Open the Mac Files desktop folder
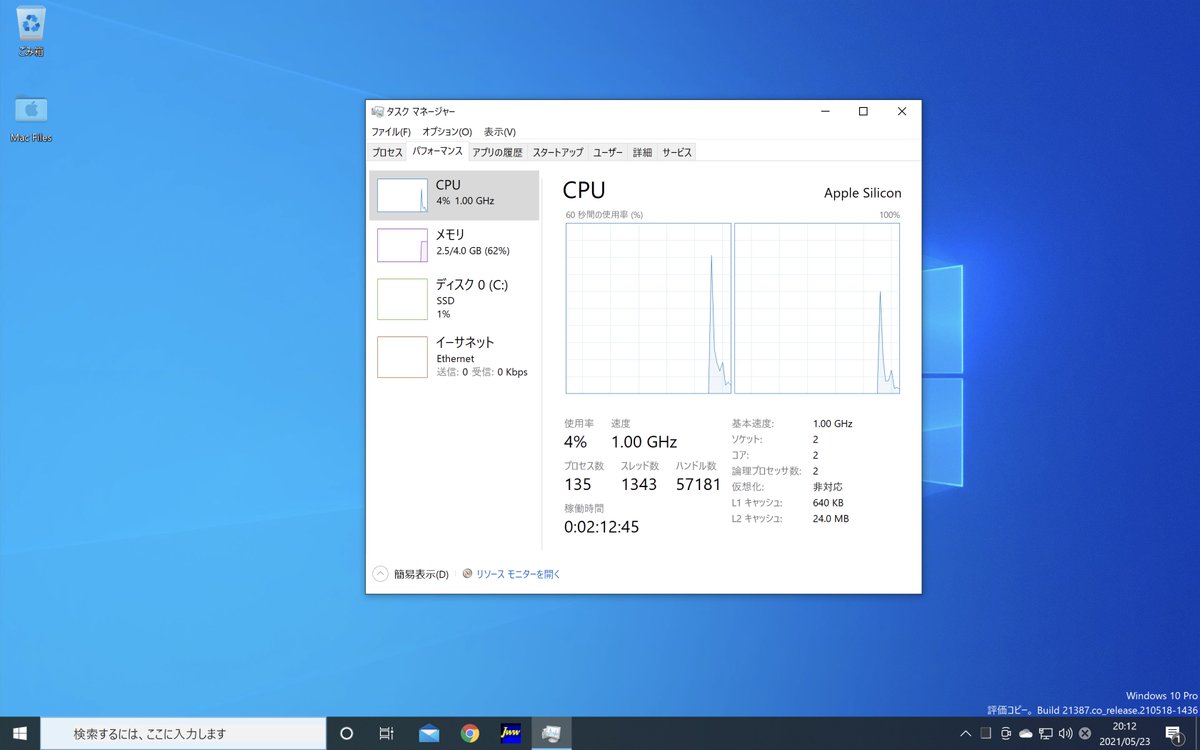 coord(30,110)
